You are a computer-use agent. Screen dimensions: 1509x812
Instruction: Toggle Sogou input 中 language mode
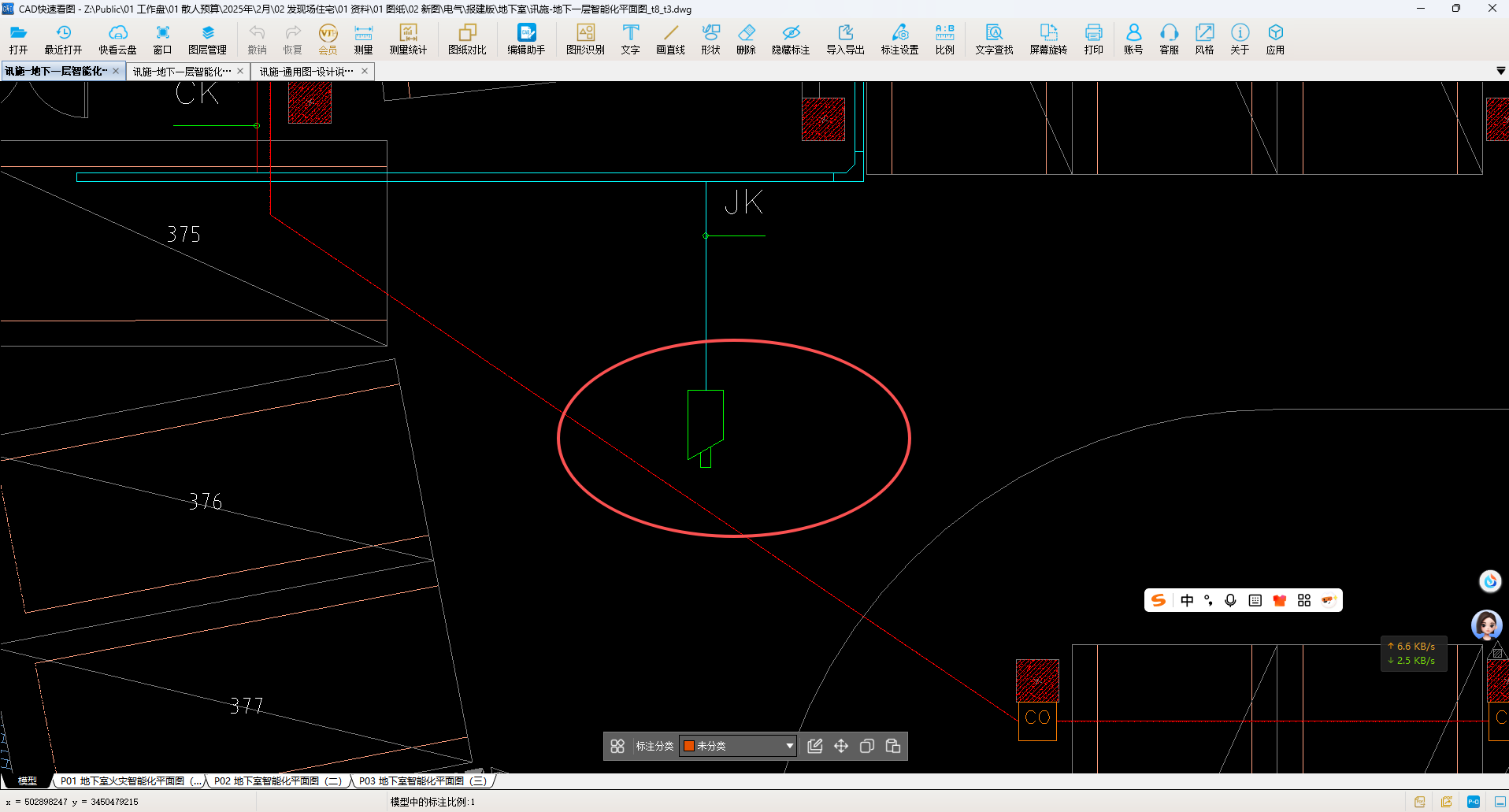(x=1187, y=601)
